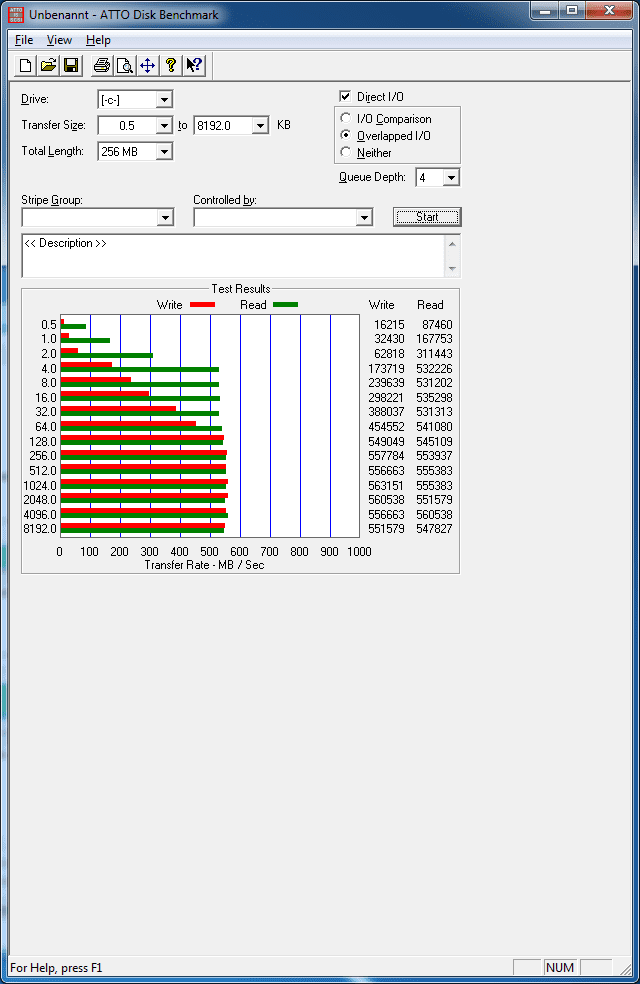Click the write value 16215
This screenshot has width=640, height=984.
tap(389, 325)
